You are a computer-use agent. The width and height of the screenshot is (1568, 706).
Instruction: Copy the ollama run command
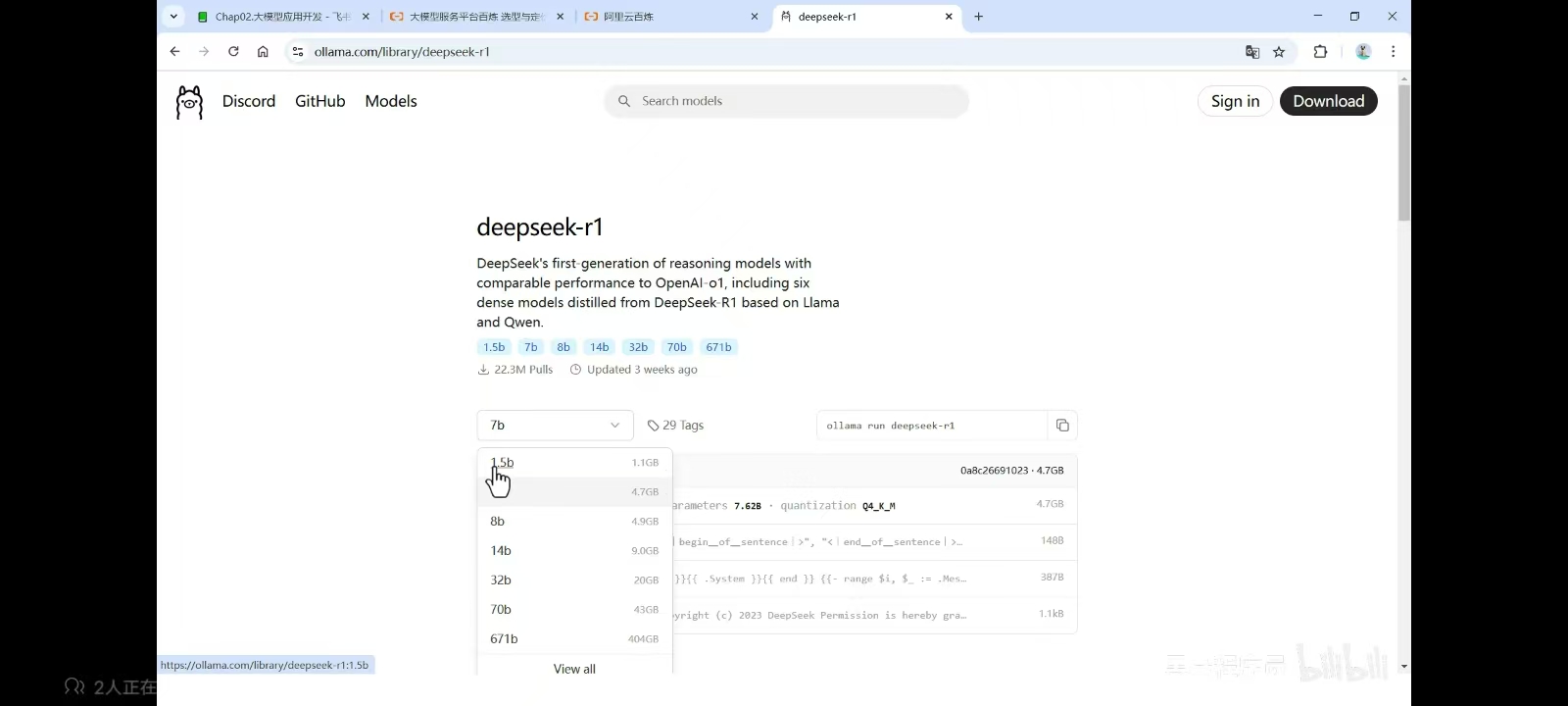(1062, 426)
